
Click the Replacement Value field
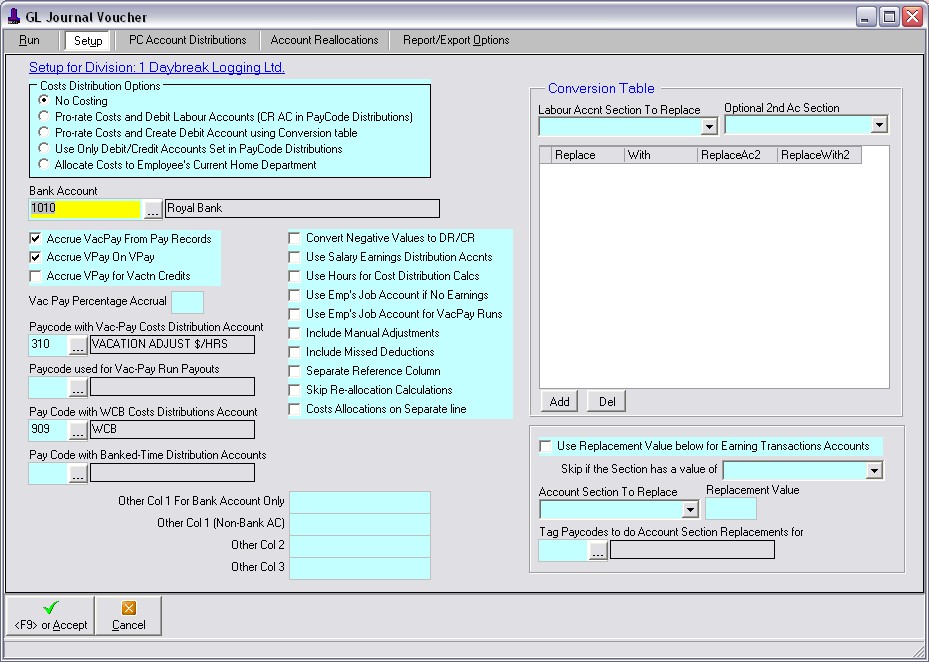[731, 509]
